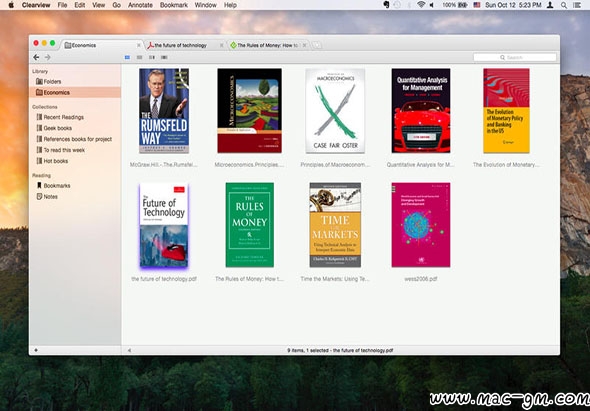Open the Annotate menu

140,5
